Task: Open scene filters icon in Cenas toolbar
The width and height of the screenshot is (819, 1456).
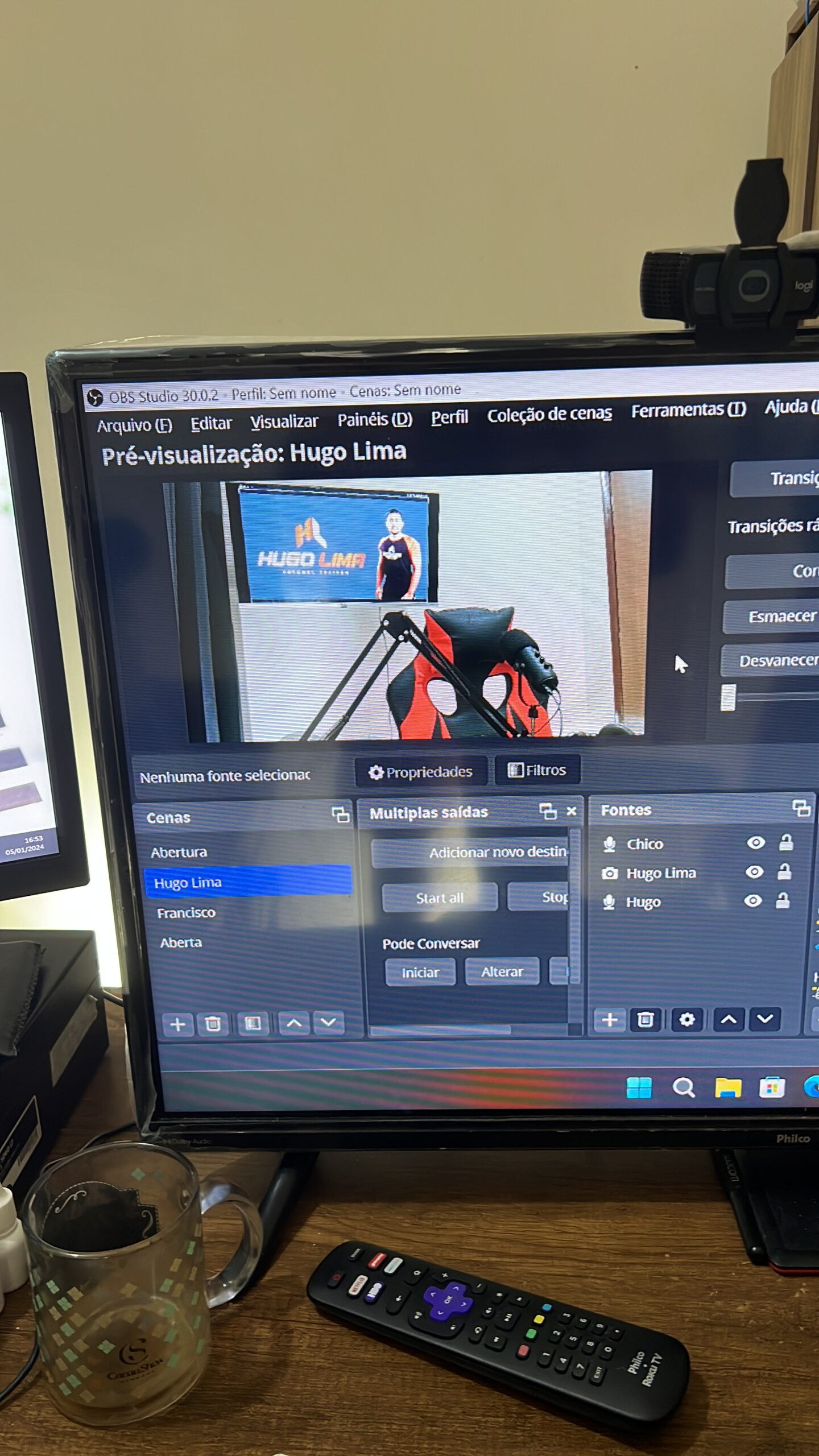Action: pyautogui.click(x=253, y=1024)
